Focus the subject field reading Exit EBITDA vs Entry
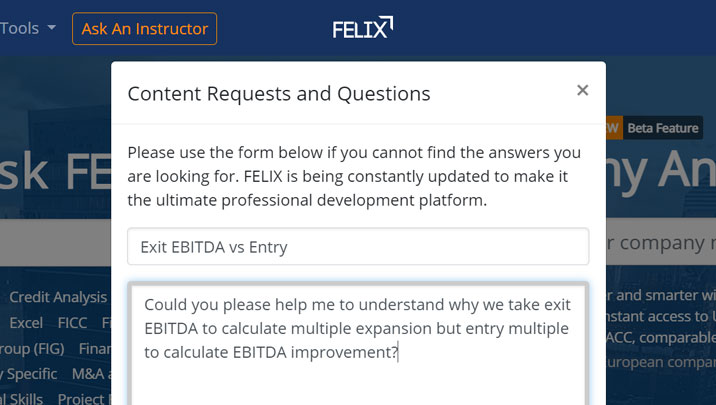This screenshot has width=716, height=405. 357,247
